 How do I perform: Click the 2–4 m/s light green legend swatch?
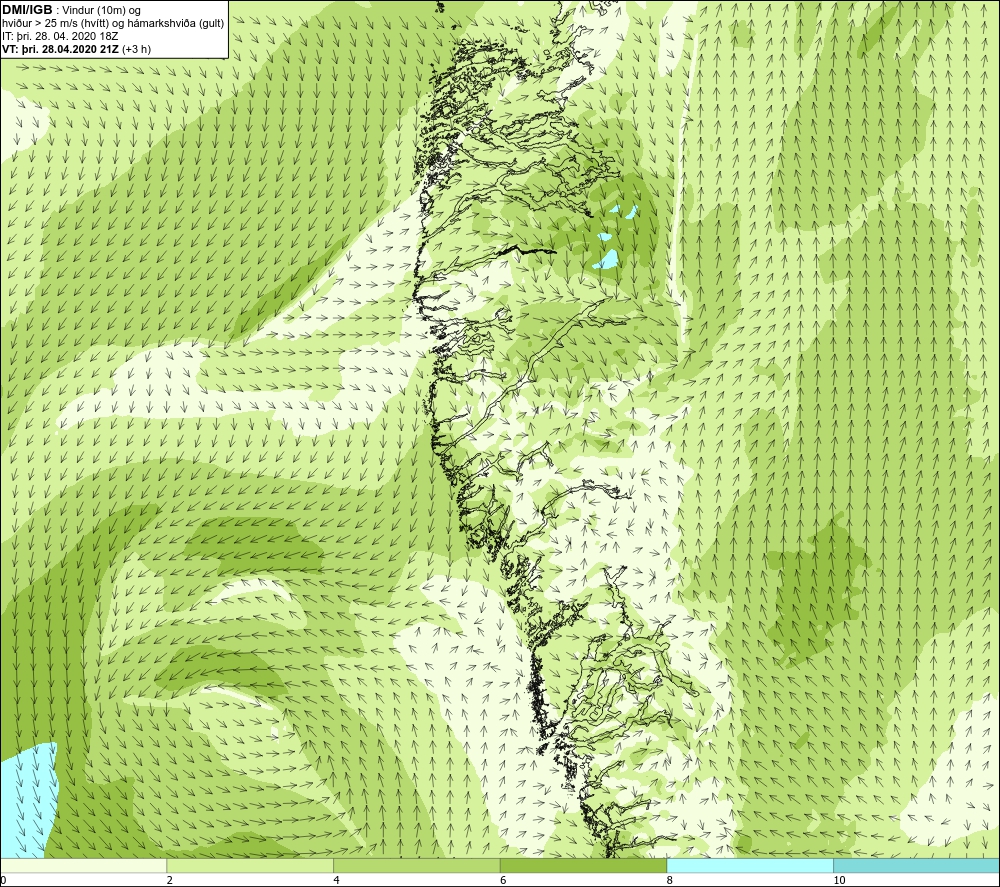(x=250, y=865)
